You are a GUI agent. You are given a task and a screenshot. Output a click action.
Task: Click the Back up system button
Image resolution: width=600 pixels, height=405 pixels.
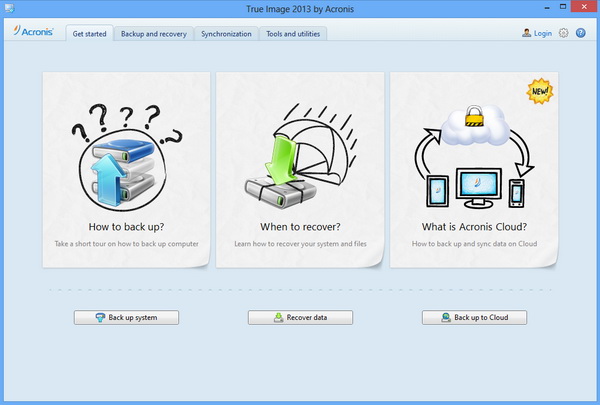point(126,317)
